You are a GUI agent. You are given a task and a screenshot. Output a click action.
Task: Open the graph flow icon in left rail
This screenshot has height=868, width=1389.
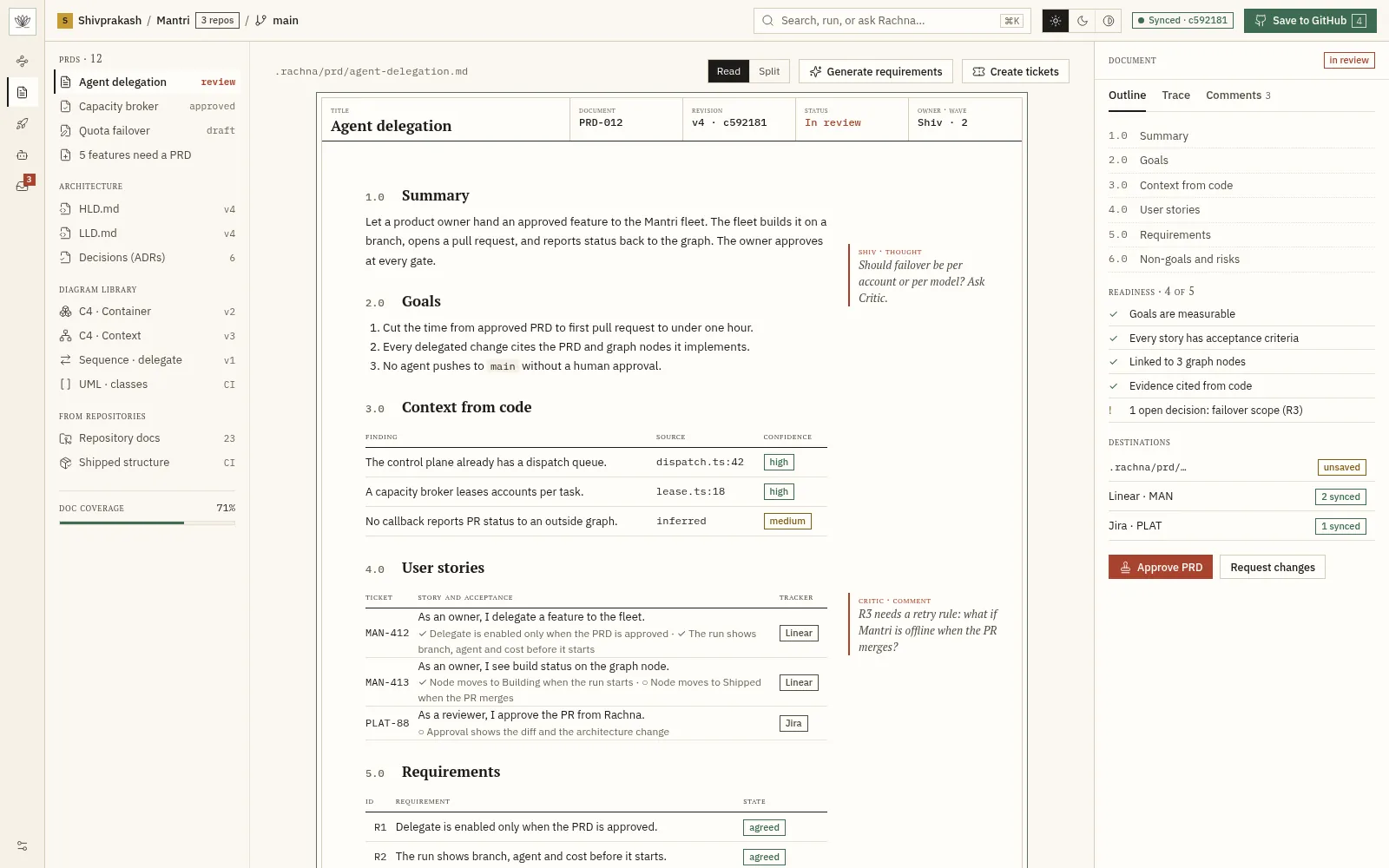[x=23, y=61]
